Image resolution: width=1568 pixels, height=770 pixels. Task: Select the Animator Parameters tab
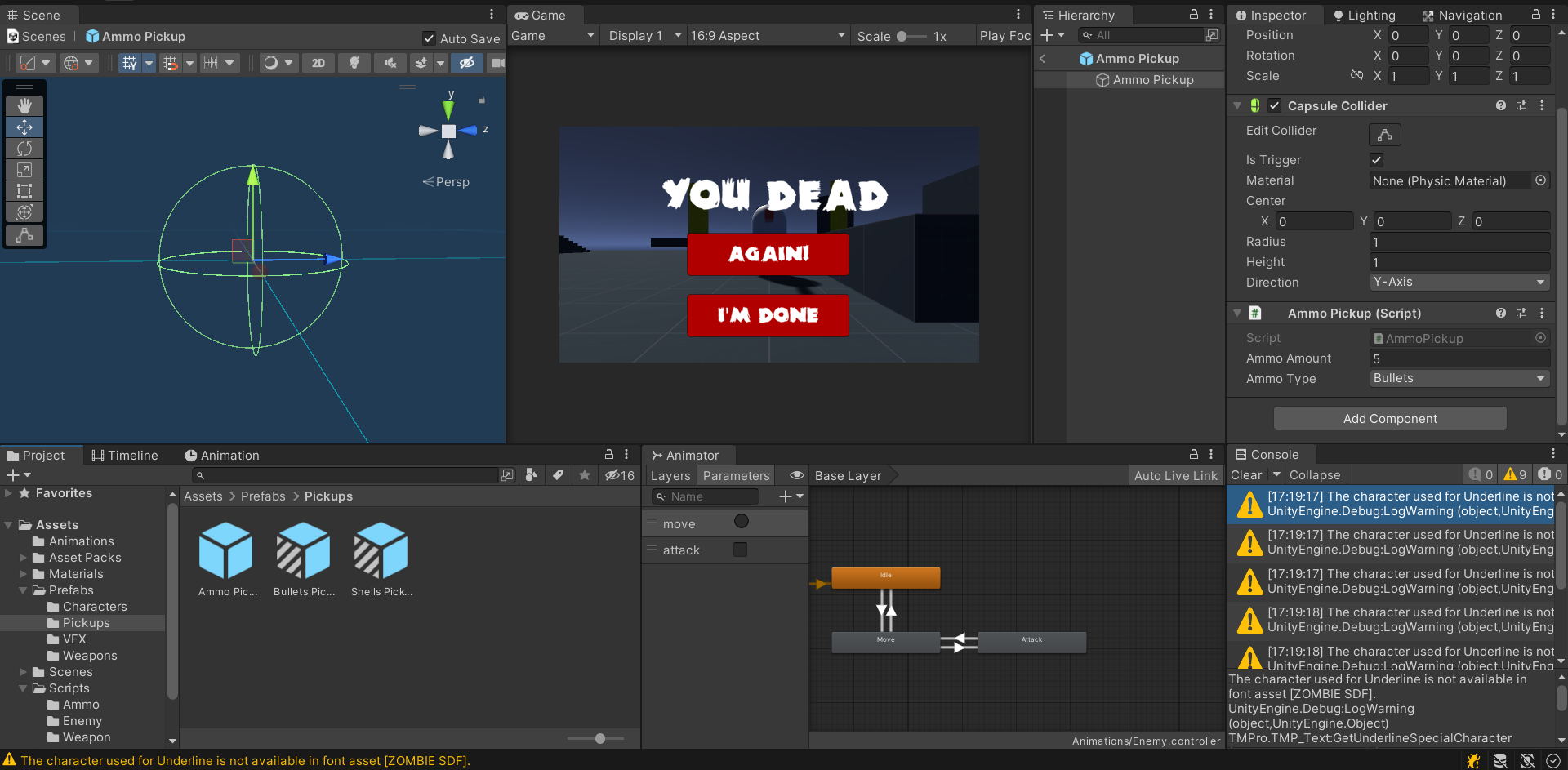[x=736, y=476]
